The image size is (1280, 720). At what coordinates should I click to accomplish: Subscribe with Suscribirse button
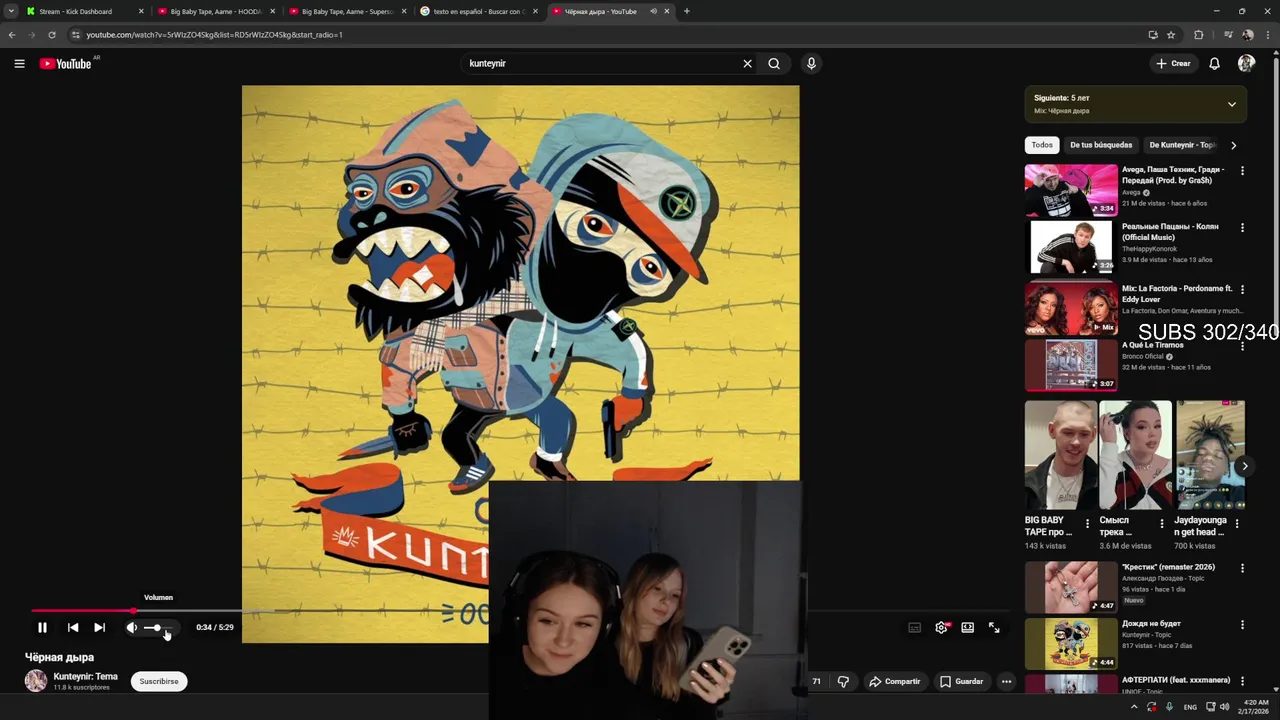[x=159, y=681]
